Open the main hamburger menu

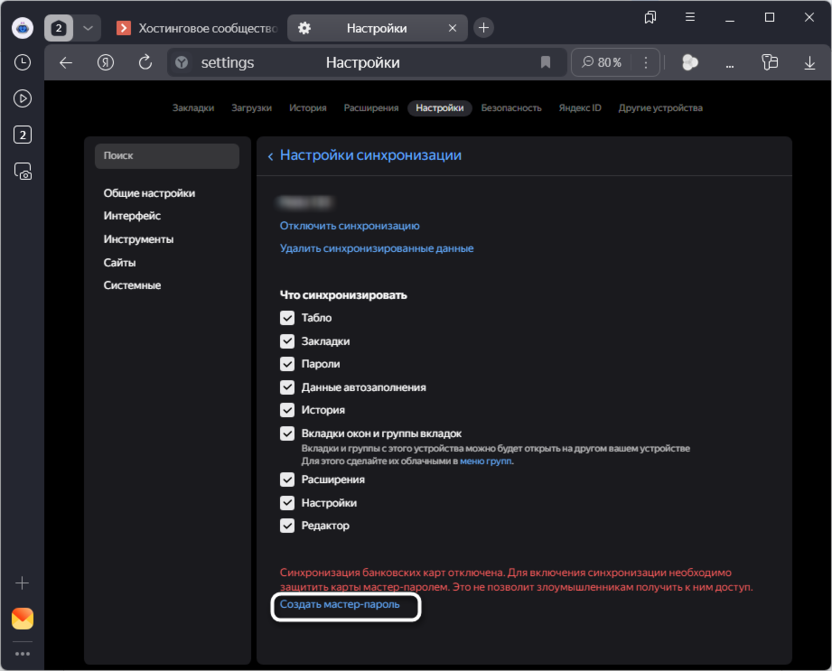point(690,17)
